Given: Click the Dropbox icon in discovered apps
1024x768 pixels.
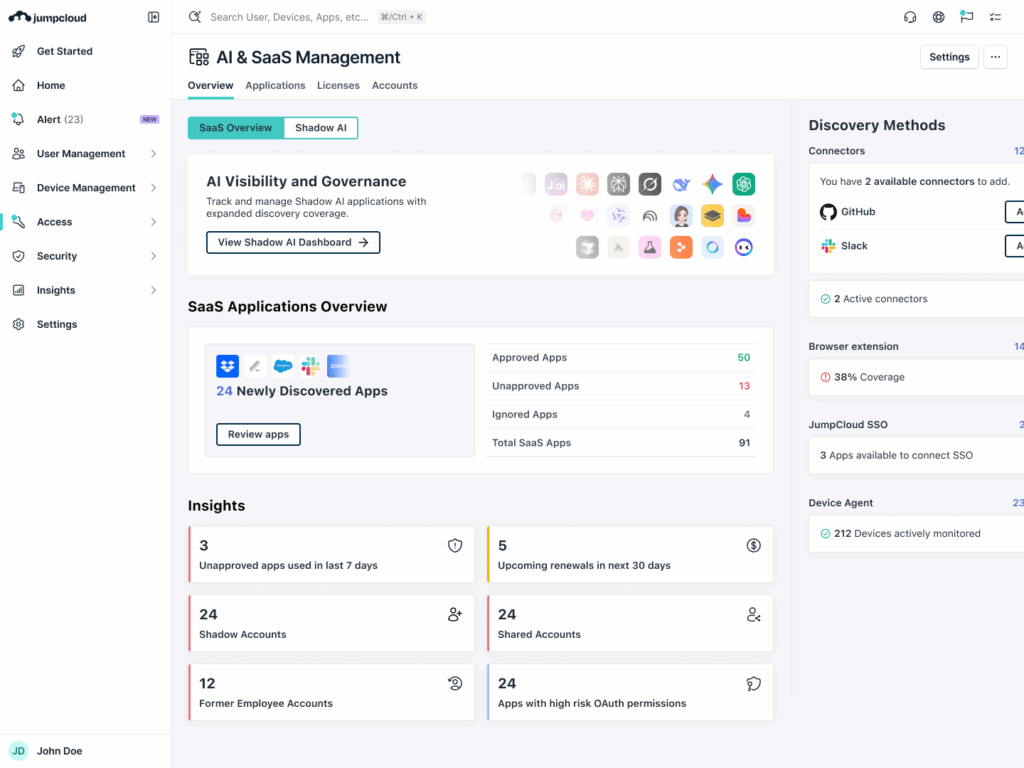Looking at the screenshot, I should point(228,366).
